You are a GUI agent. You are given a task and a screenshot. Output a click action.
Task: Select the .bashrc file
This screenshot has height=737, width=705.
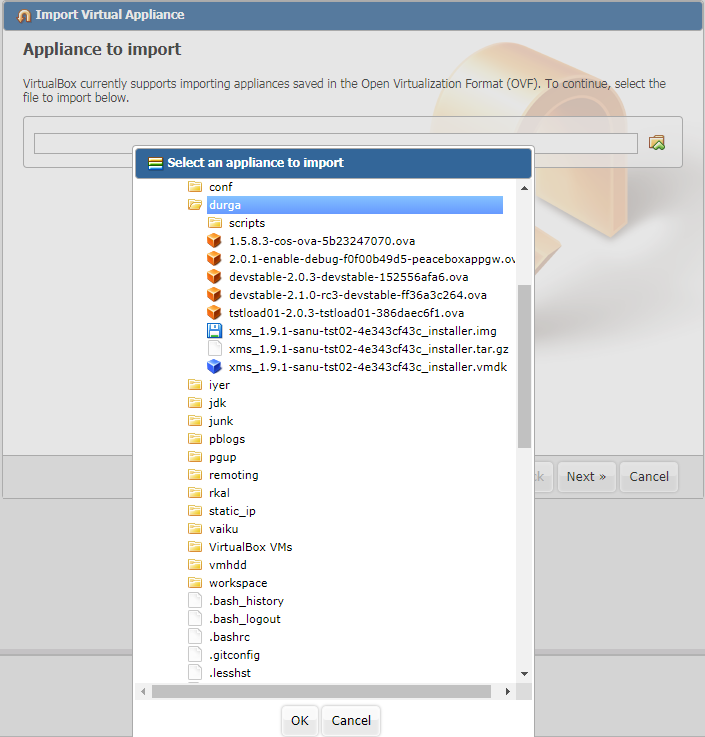point(229,637)
